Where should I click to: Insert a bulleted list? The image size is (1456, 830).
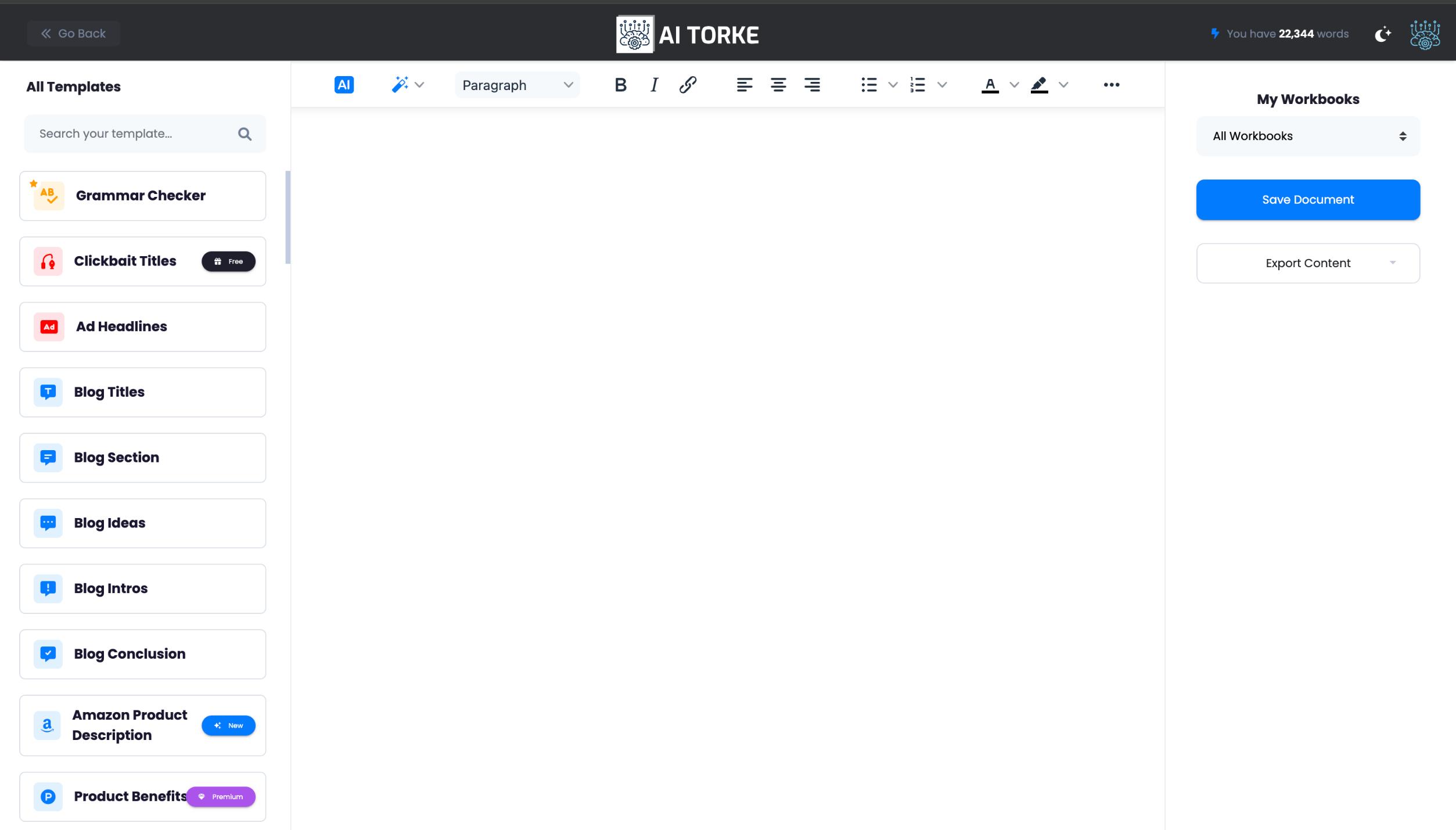click(x=869, y=85)
